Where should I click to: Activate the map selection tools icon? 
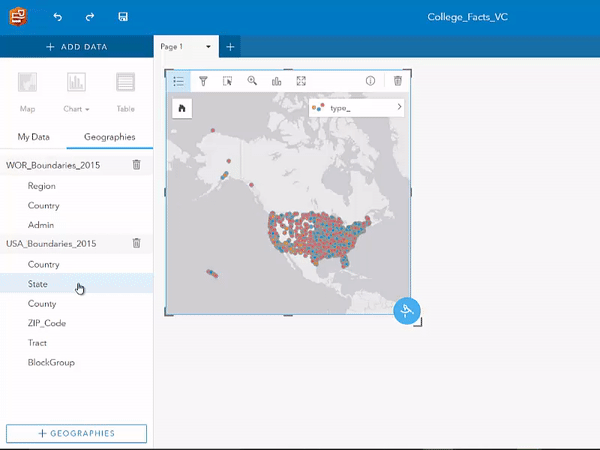pyautogui.click(x=227, y=81)
